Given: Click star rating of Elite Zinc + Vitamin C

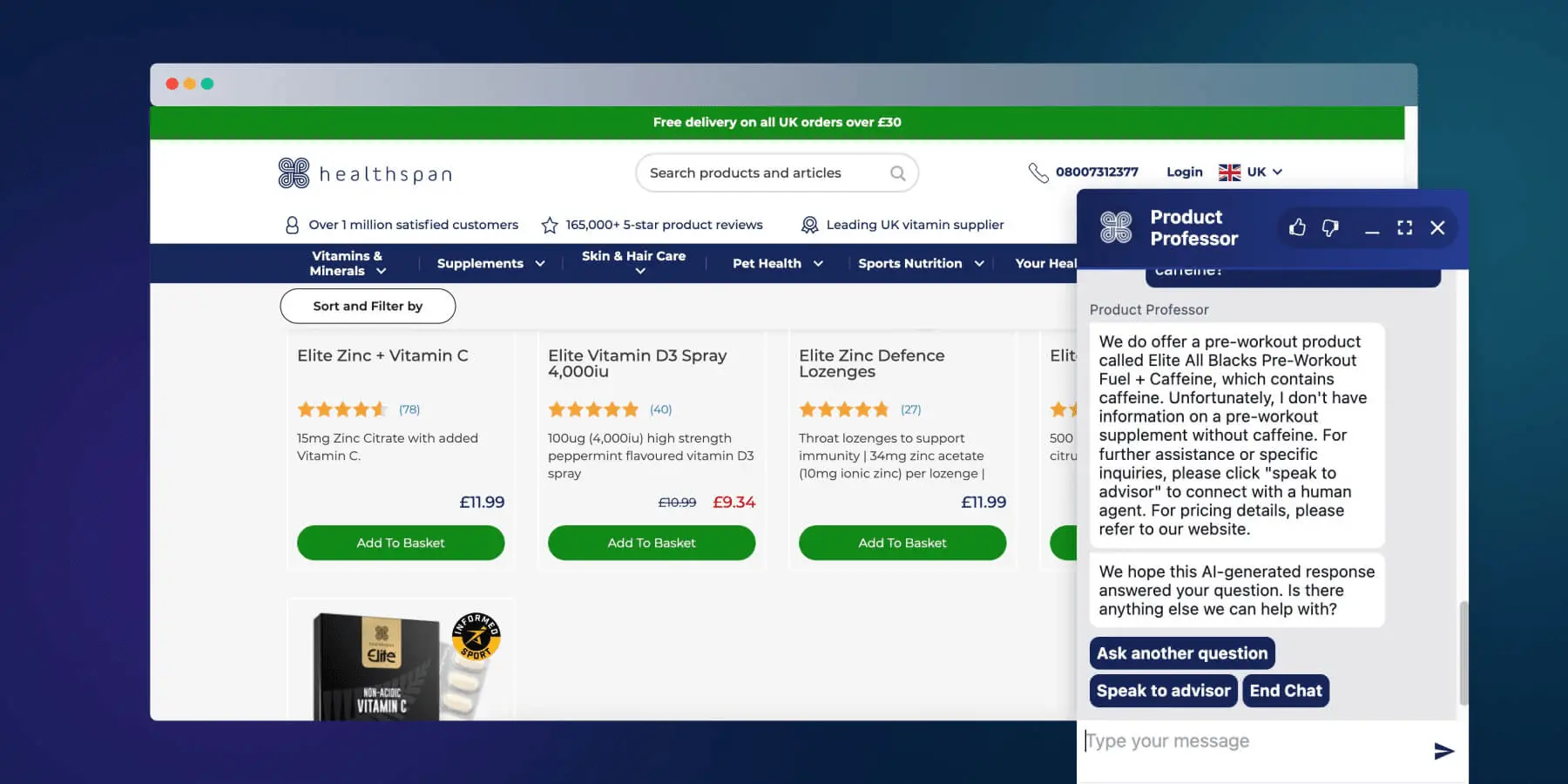Looking at the screenshot, I should [x=341, y=409].
